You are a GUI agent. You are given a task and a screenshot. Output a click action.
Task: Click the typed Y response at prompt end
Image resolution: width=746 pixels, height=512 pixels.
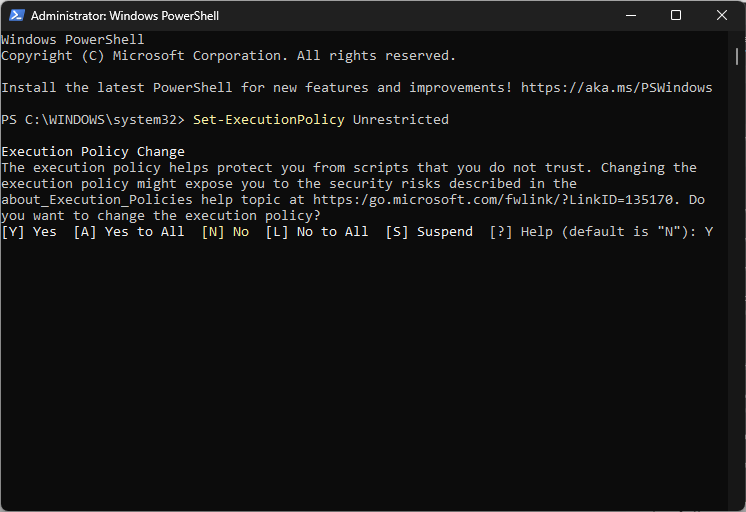[x=709, y=232]
